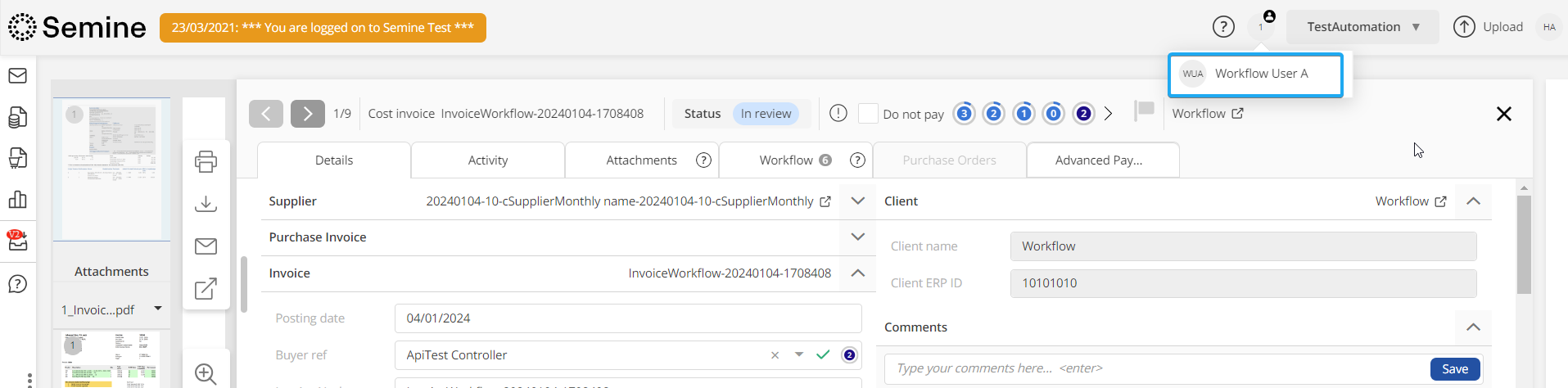Open the bar chart reports icon in sidebar
Image resolution: width=1568 pixels, height=388 pixels.
click(17, 200)
